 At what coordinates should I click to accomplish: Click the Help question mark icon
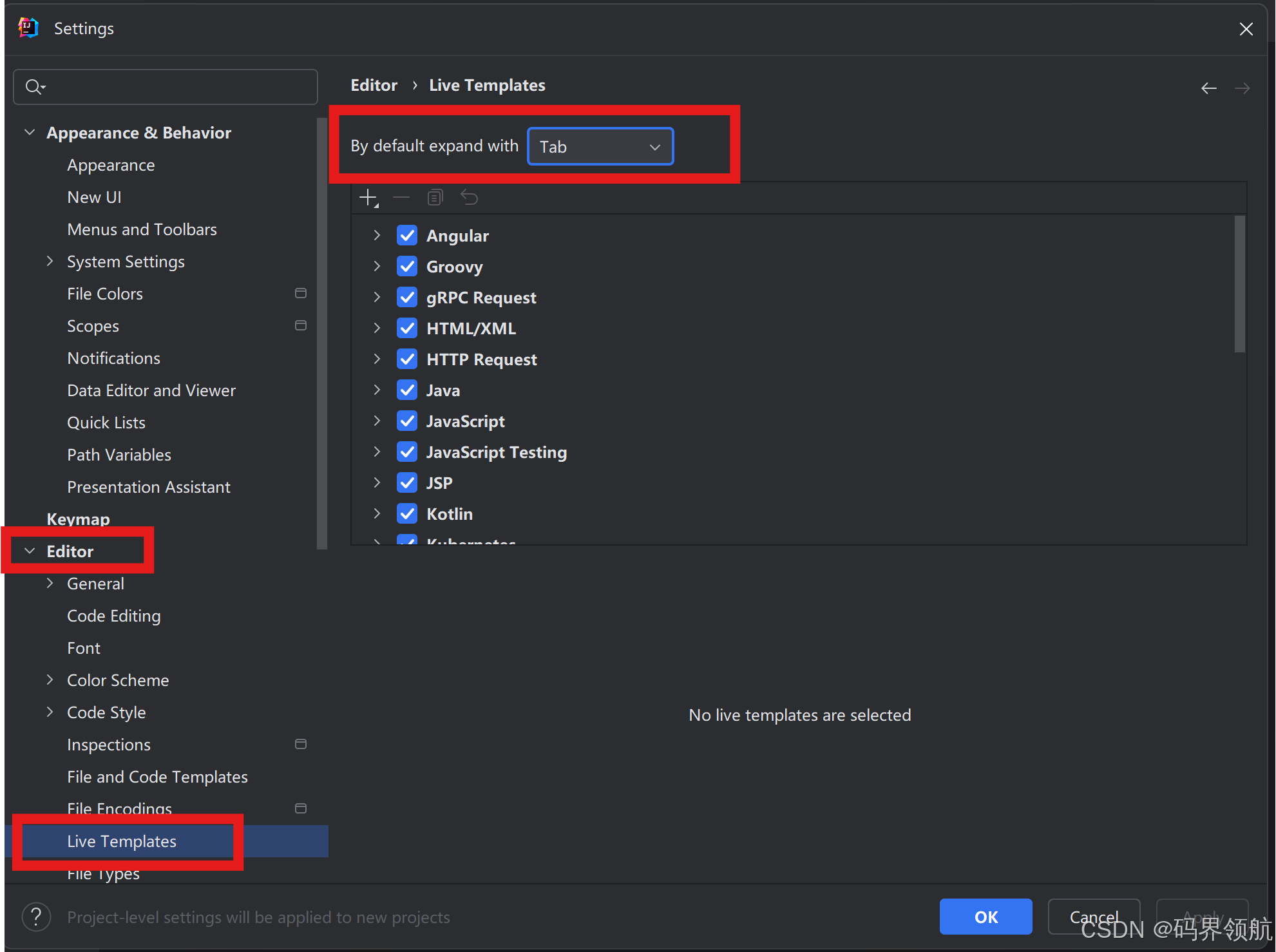tap(36, 917)
